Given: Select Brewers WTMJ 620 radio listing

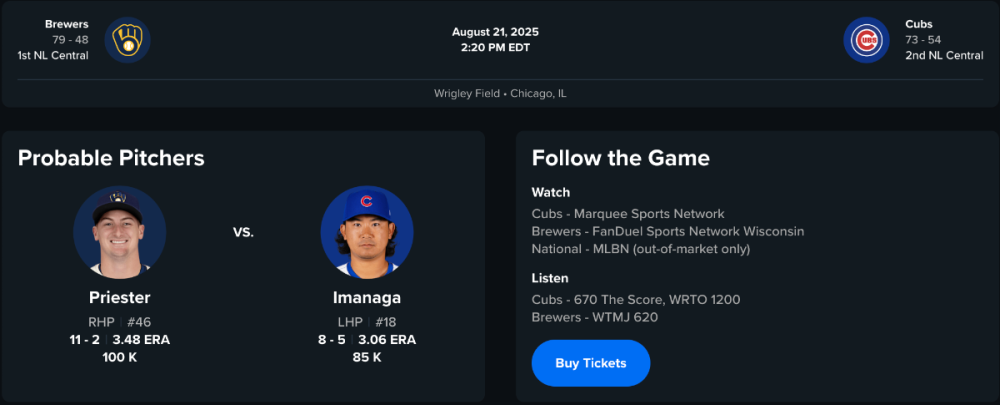Looking at the screenshot, I should [x=595, y=317].
